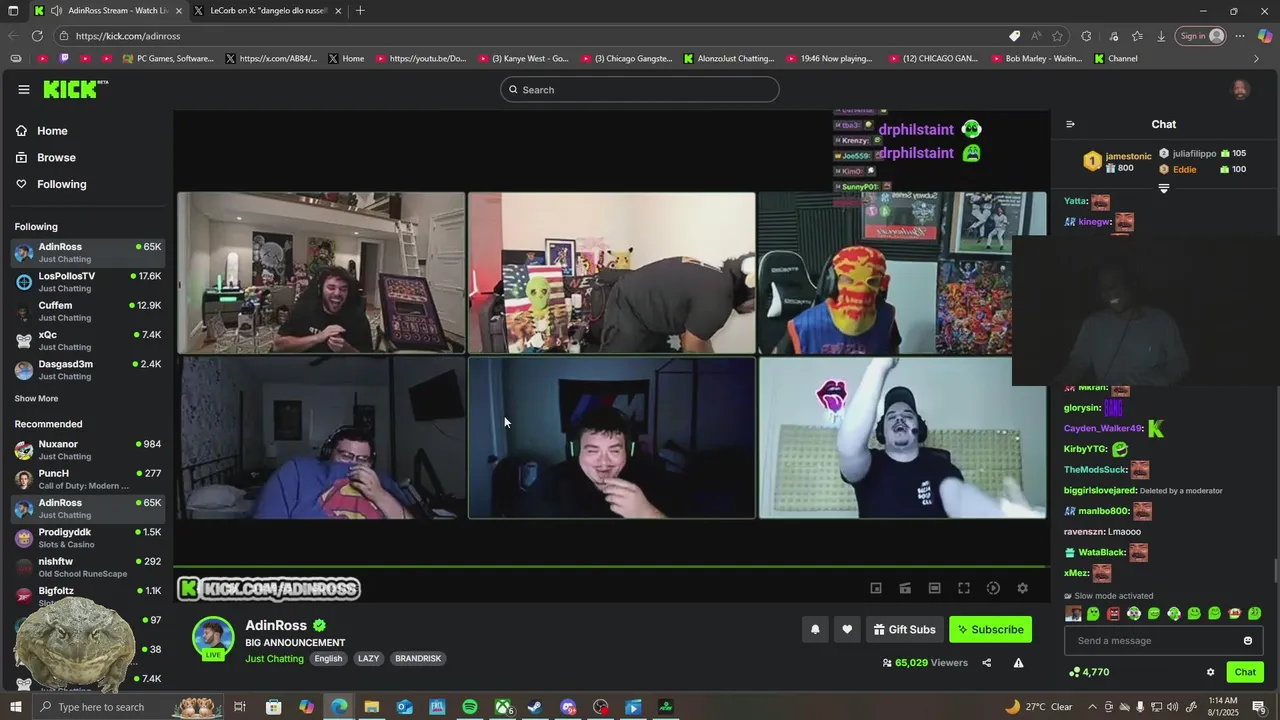Viewport: 1280px width, 720px height.
Task: Open Spotify from the Windows taskbar
Action: coord(470,707)
